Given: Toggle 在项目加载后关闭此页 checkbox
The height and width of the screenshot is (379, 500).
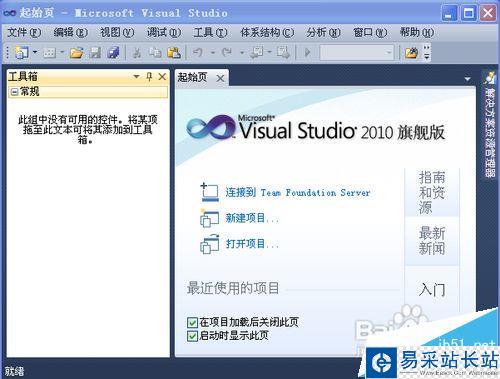Looking at the screenshot, I should tap(192, 322).
